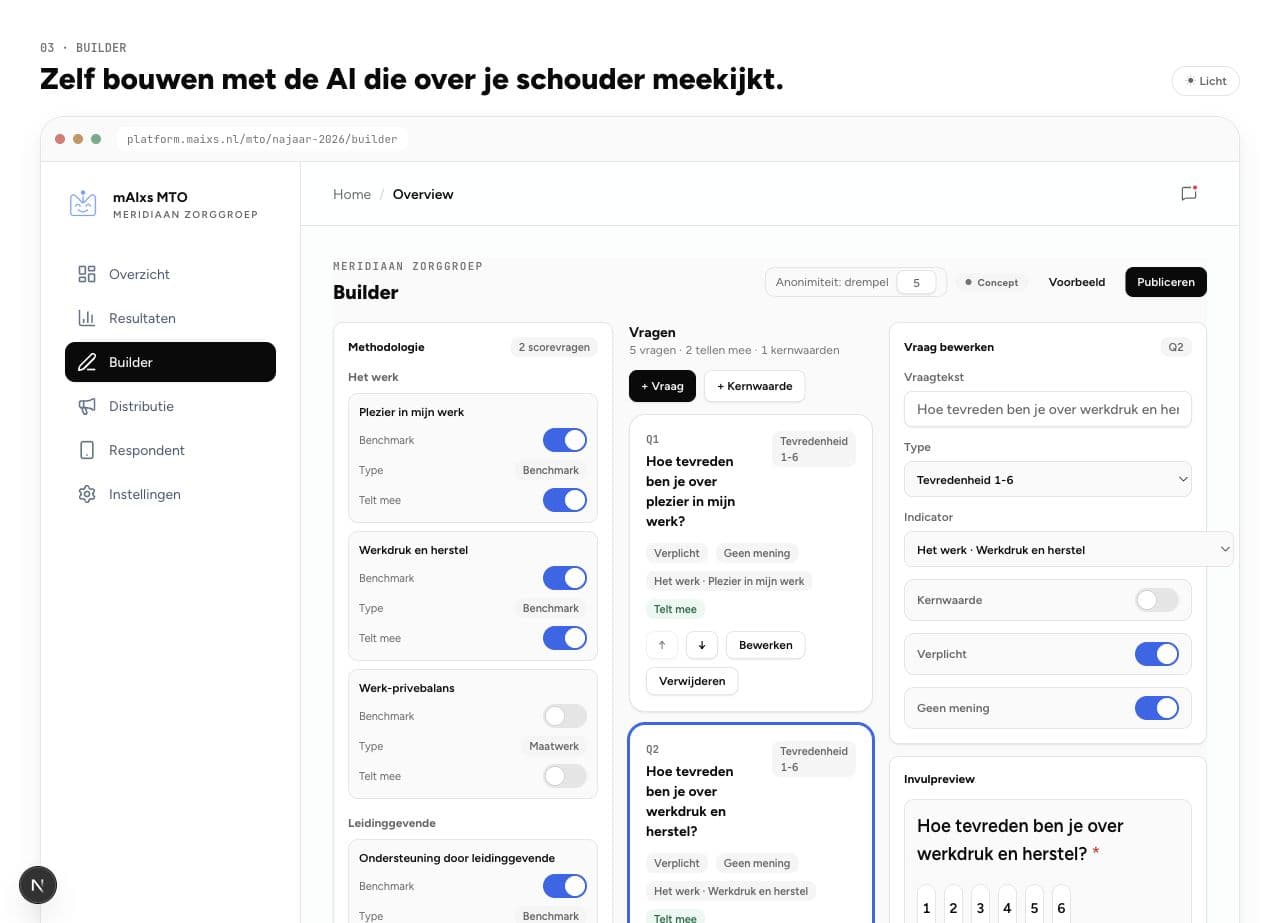Click the + Kernwaarde button
This screenshot has width=1280, height=923.
pyautogui.click(x=754, y=386)
